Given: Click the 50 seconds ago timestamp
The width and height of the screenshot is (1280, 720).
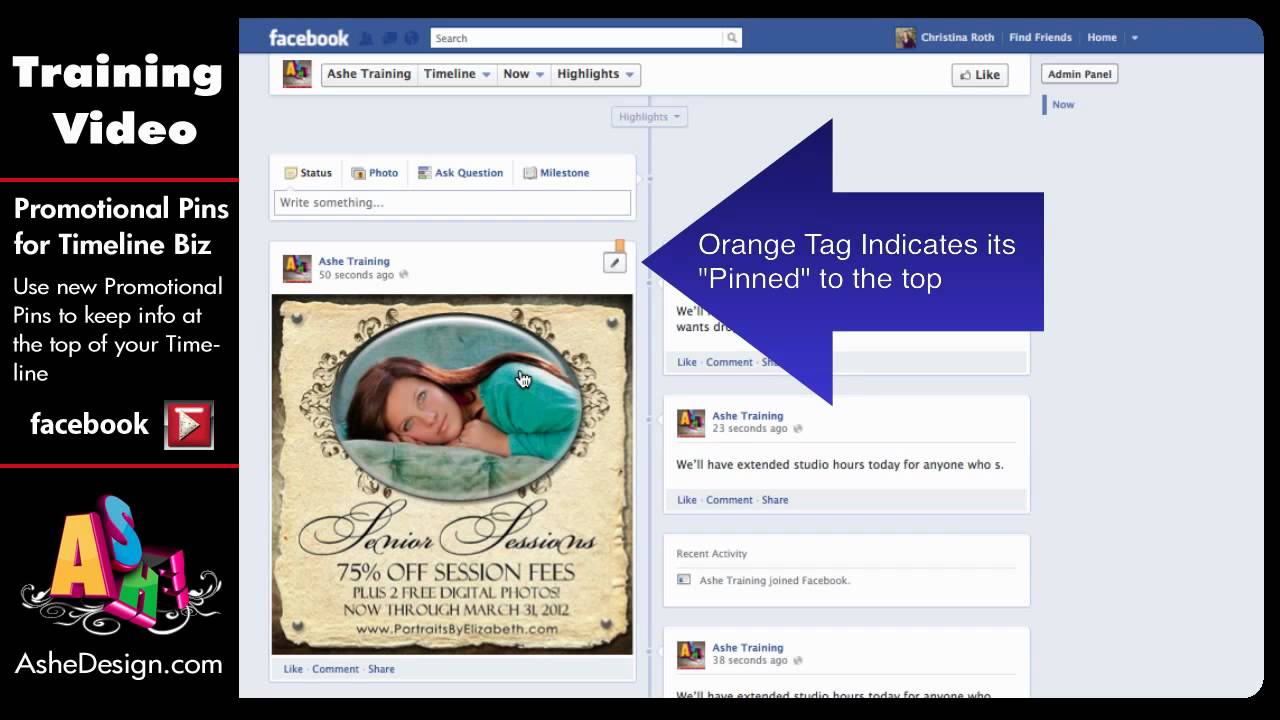Looking at the screenshot, I should [356, 275].
